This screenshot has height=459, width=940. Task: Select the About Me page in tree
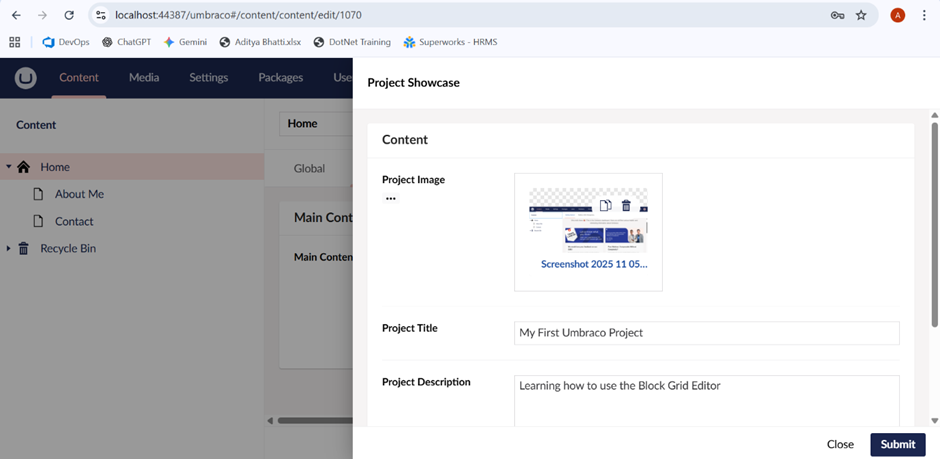pyautogui.click(x=79, y=194)
